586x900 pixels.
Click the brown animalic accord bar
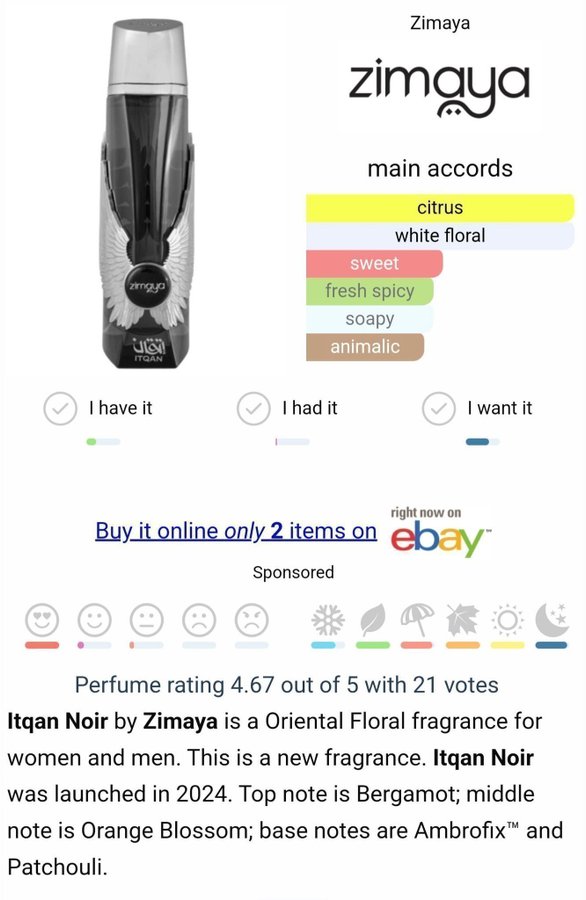tap(365, 347)
